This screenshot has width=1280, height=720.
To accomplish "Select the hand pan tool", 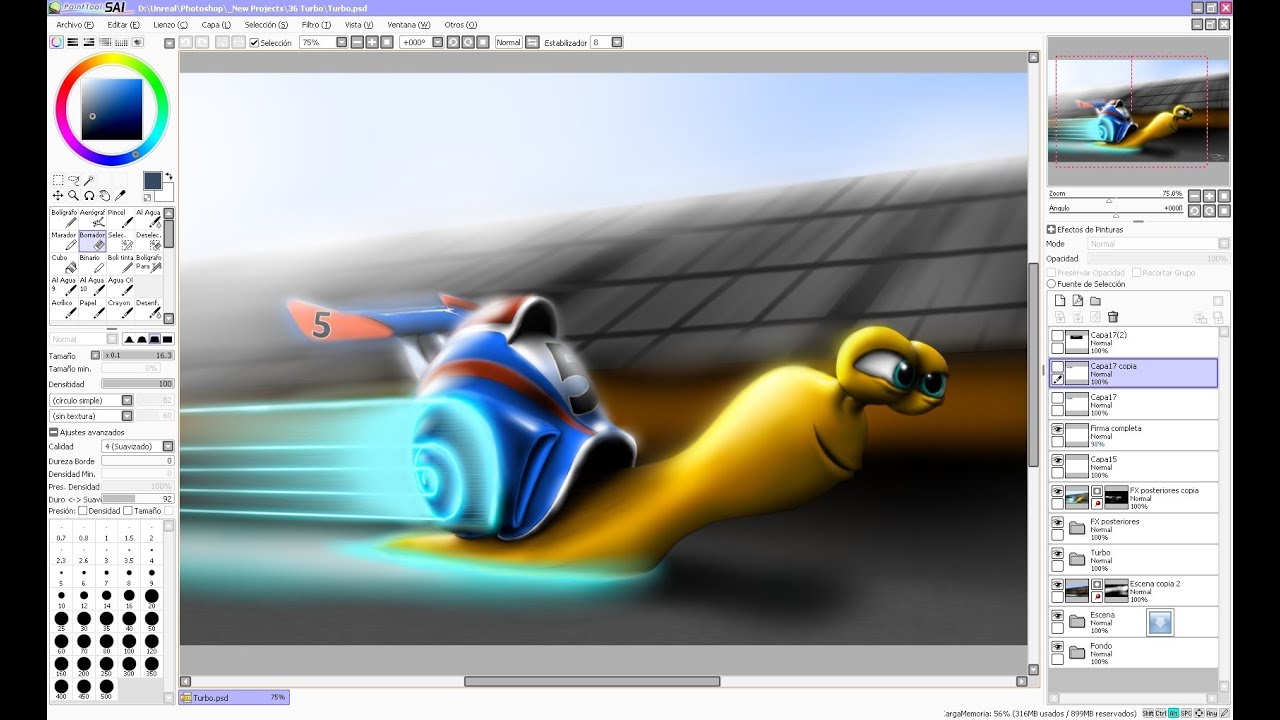I will pos(105,196).
